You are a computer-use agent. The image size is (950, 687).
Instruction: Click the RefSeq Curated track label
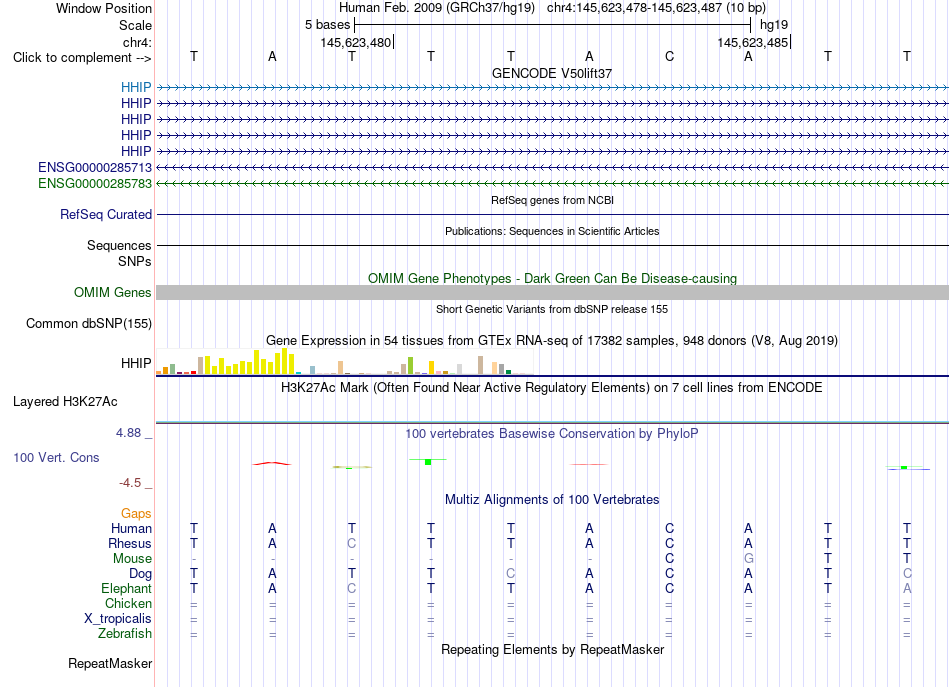coord(106,214)
